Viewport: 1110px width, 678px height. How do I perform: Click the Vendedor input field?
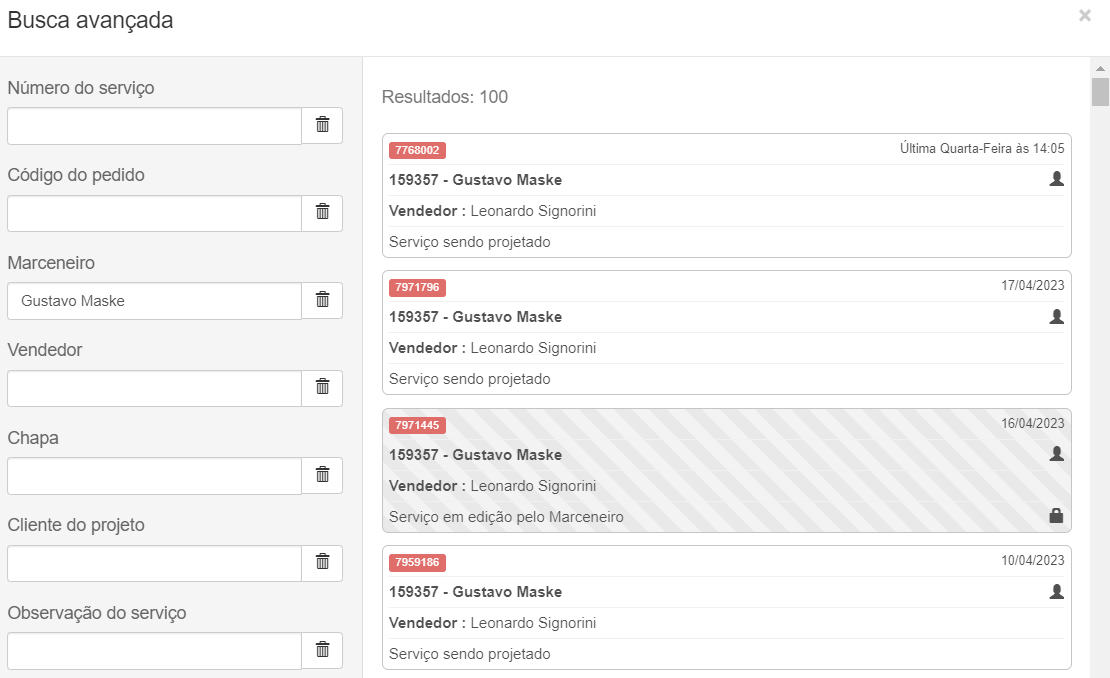pos(154,388)
